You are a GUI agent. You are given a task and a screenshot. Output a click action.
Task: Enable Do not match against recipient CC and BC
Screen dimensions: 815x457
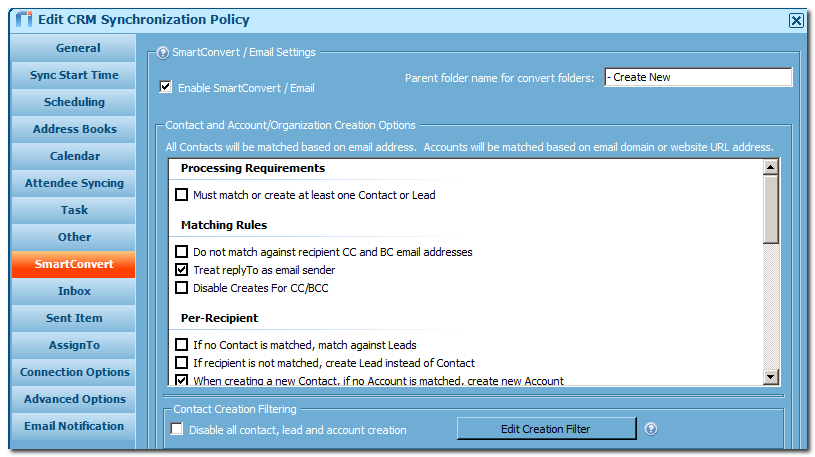click(x=181, y=252)
